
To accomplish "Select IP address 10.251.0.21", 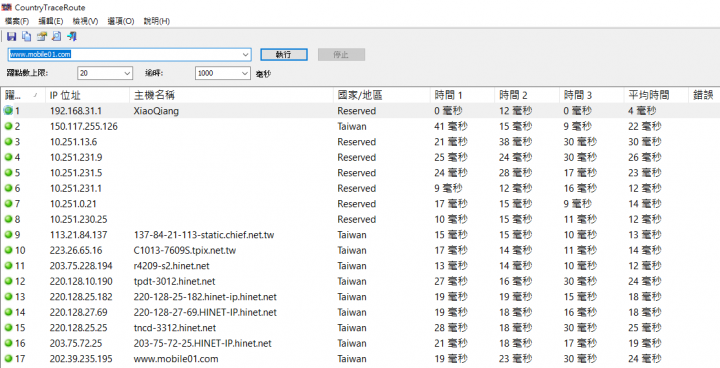I will coord(73,204).
